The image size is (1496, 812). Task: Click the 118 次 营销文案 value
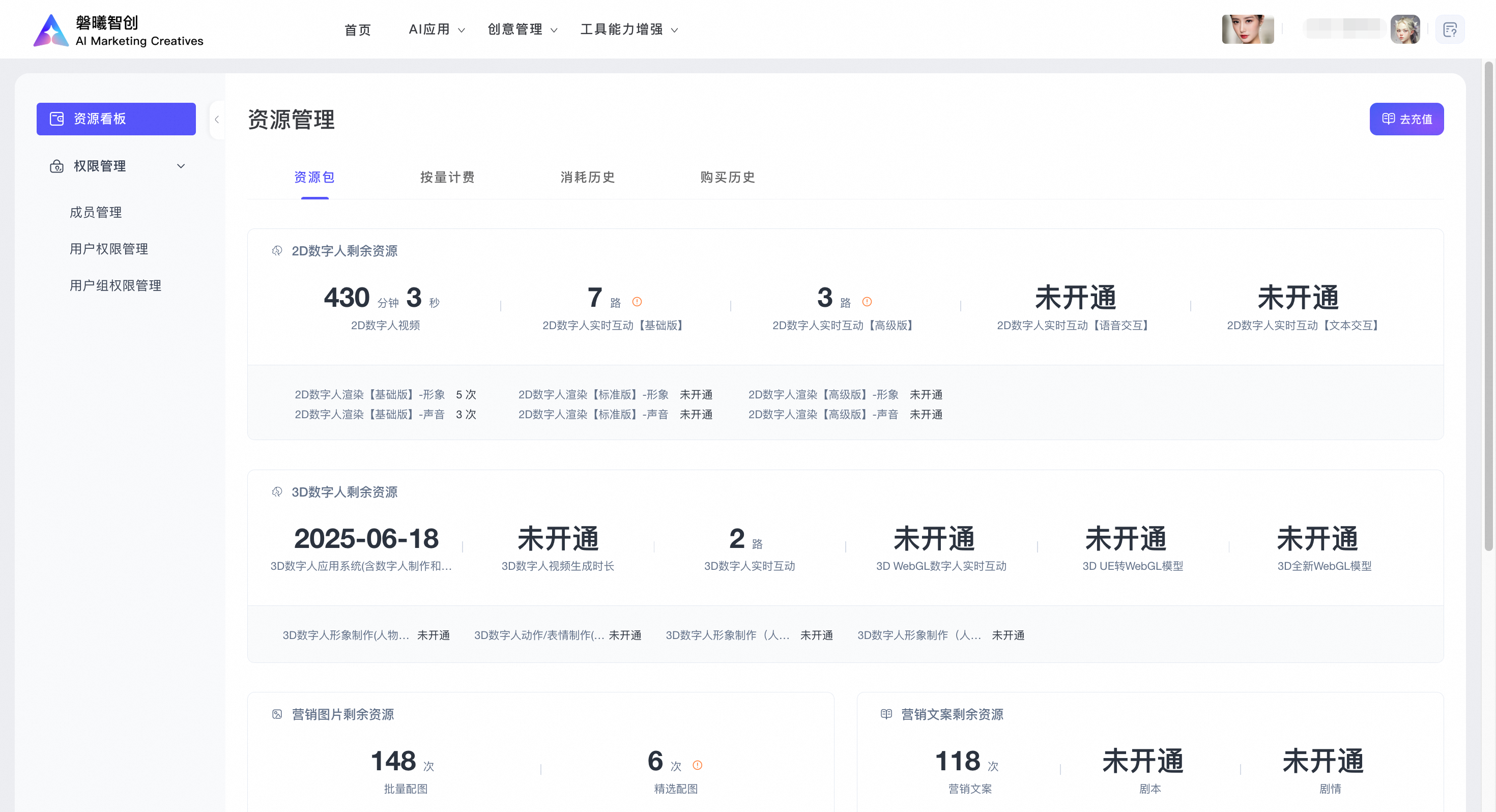967,762
